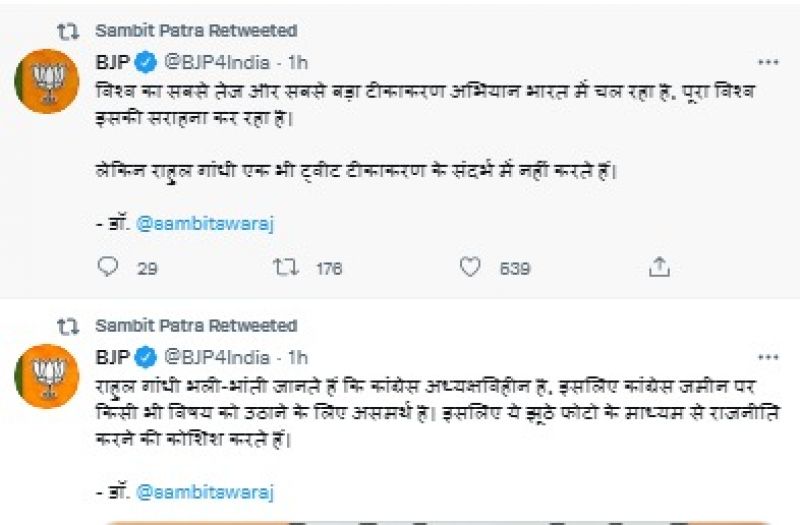The width and height of the screenshot is (800, 525).
Task: Open @sambitswaraj mention in second tweet
Action: tap(205, 492)
